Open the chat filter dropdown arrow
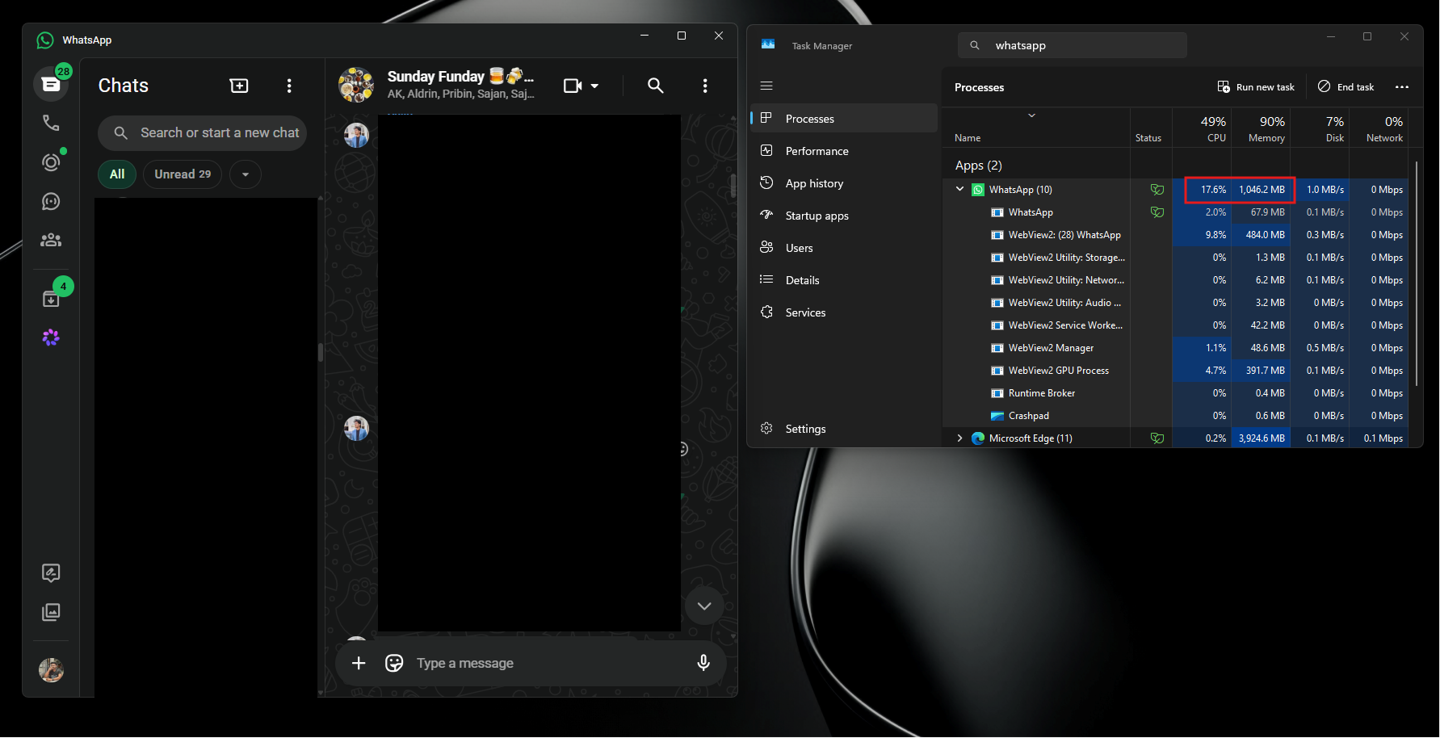The width and height of the screenshot is (1440, 738). point(245,174)
